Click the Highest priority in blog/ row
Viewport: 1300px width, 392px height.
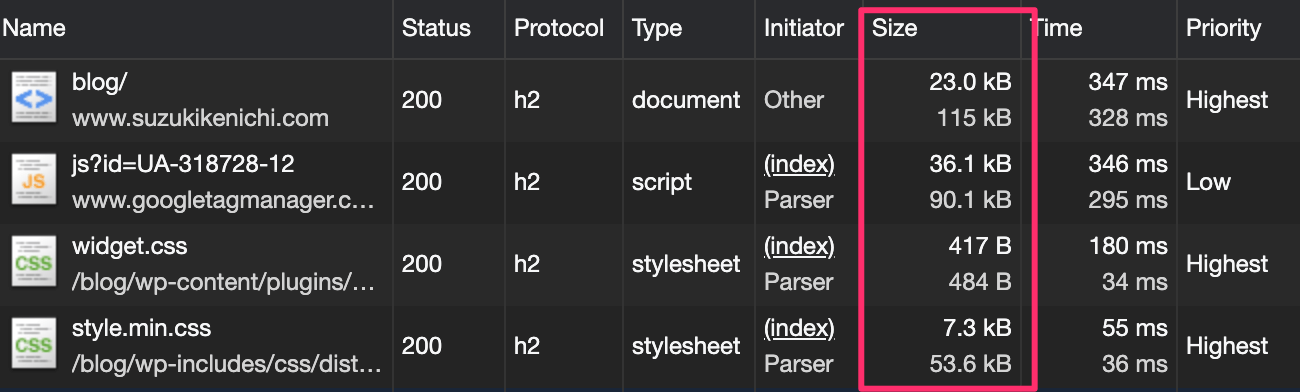tap(1227, 100)
